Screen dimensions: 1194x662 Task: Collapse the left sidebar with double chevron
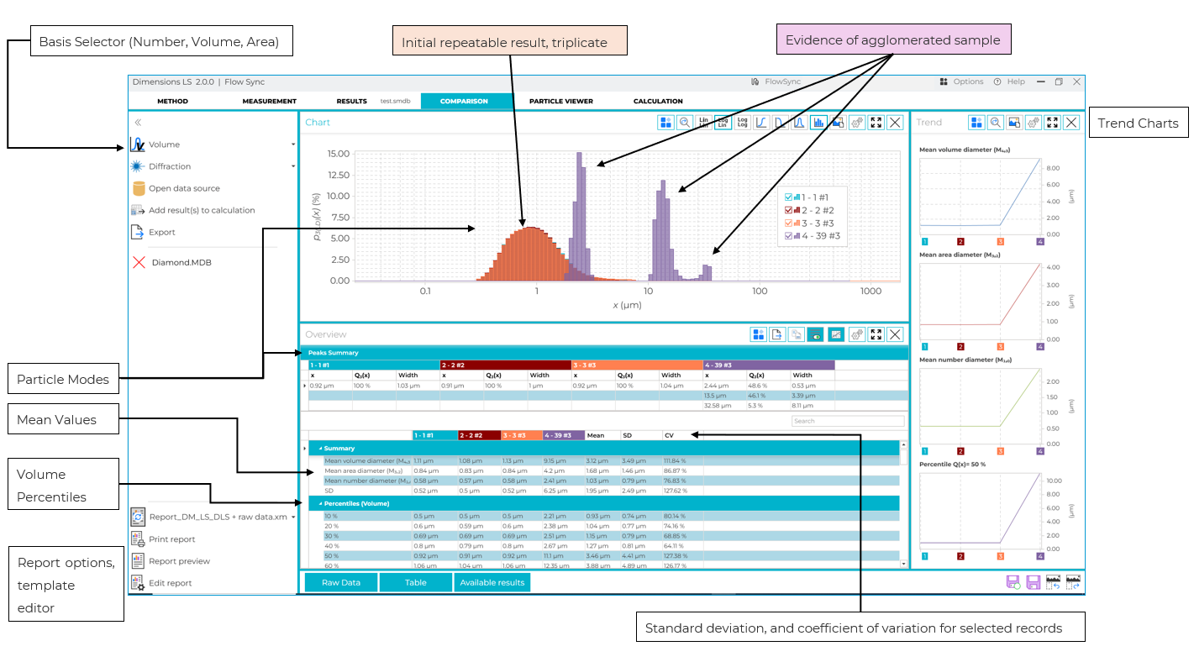point(138,122)
